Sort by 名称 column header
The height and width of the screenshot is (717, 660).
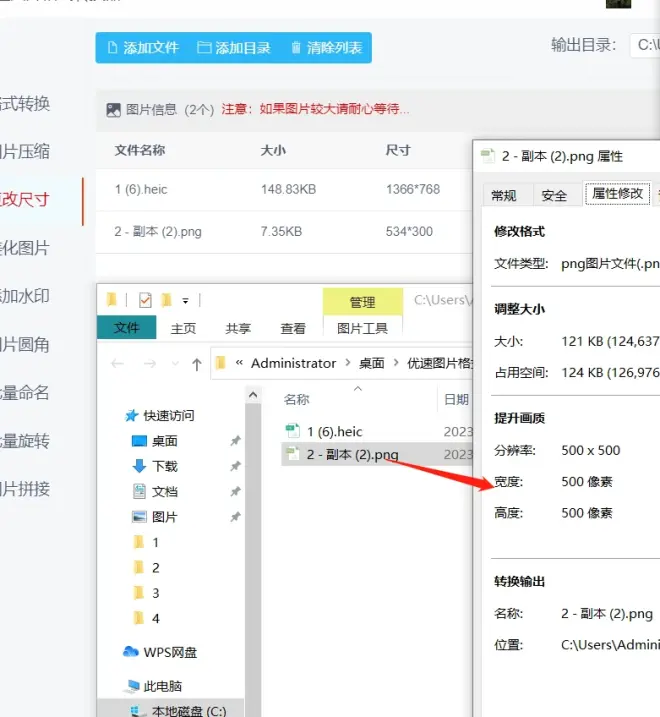tap(296, 400)
